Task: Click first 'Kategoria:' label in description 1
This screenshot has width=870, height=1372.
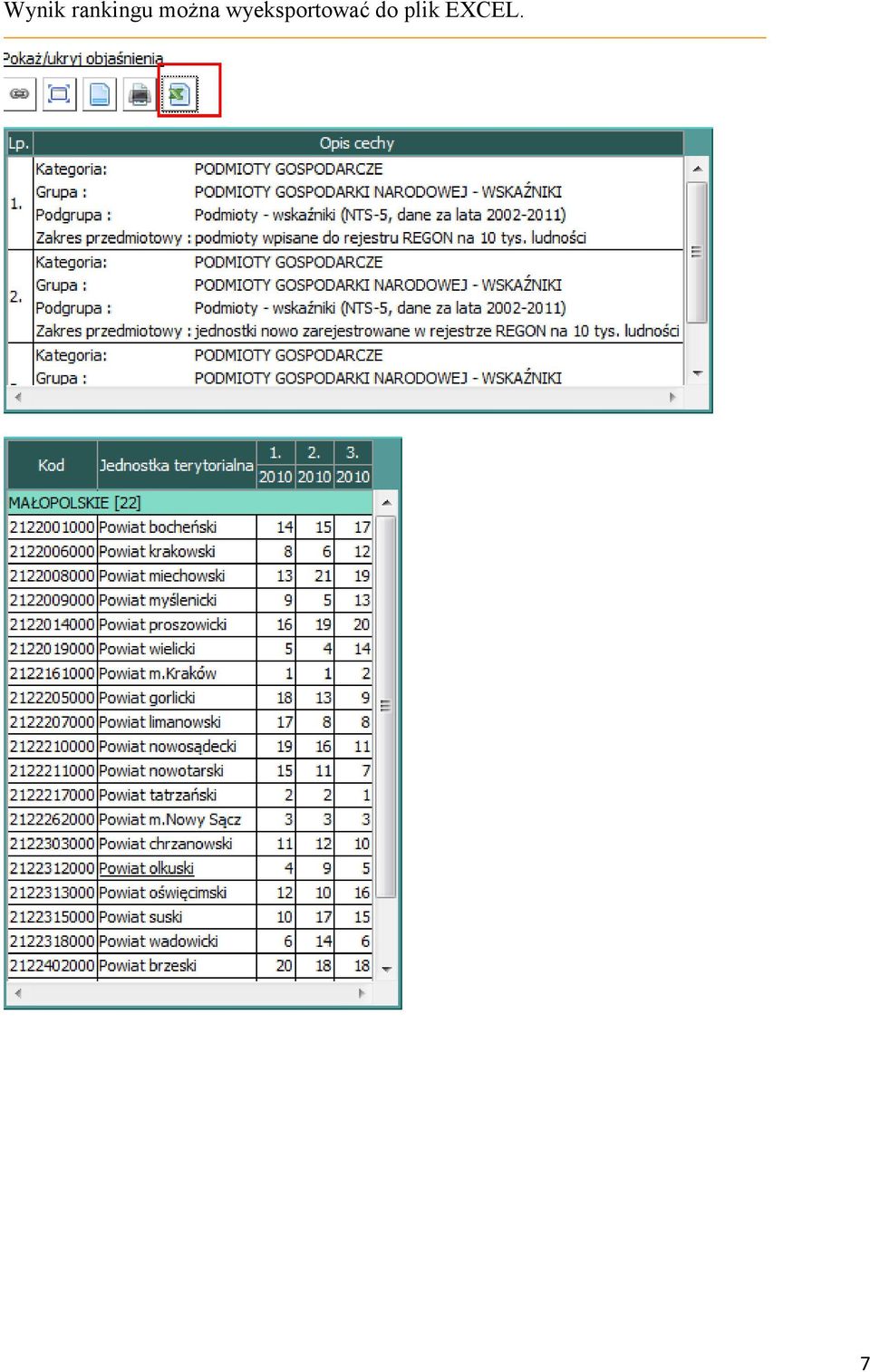Action: tap(72, 169)
